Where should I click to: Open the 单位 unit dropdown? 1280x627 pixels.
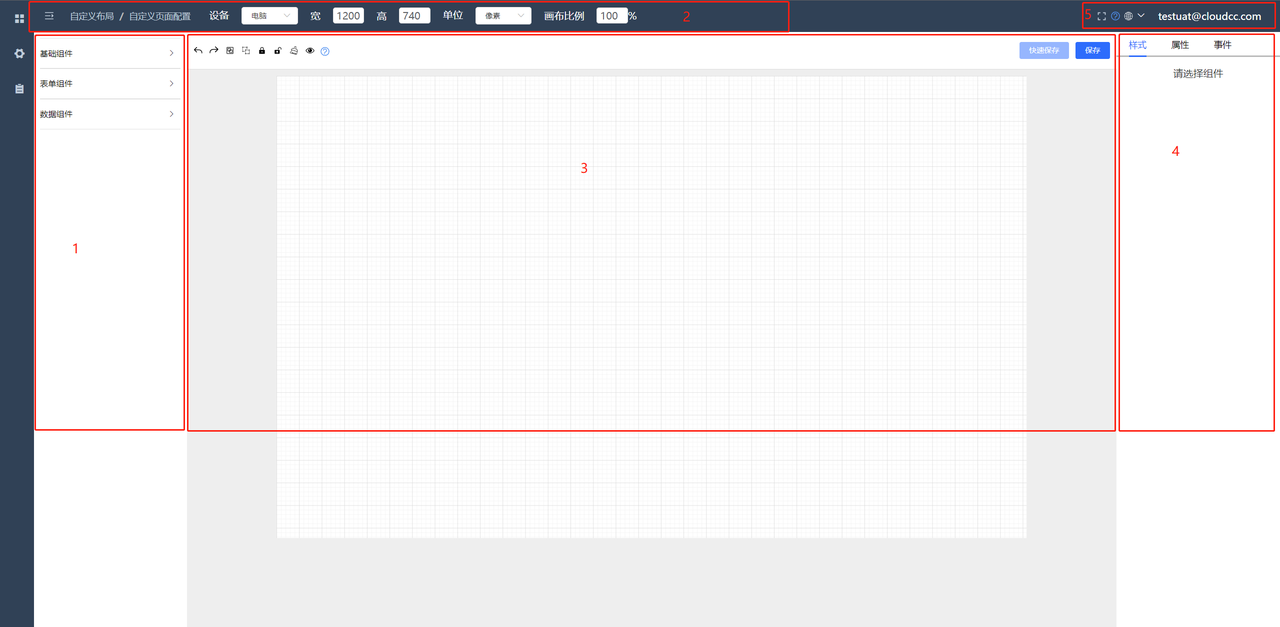pos(503,16)
